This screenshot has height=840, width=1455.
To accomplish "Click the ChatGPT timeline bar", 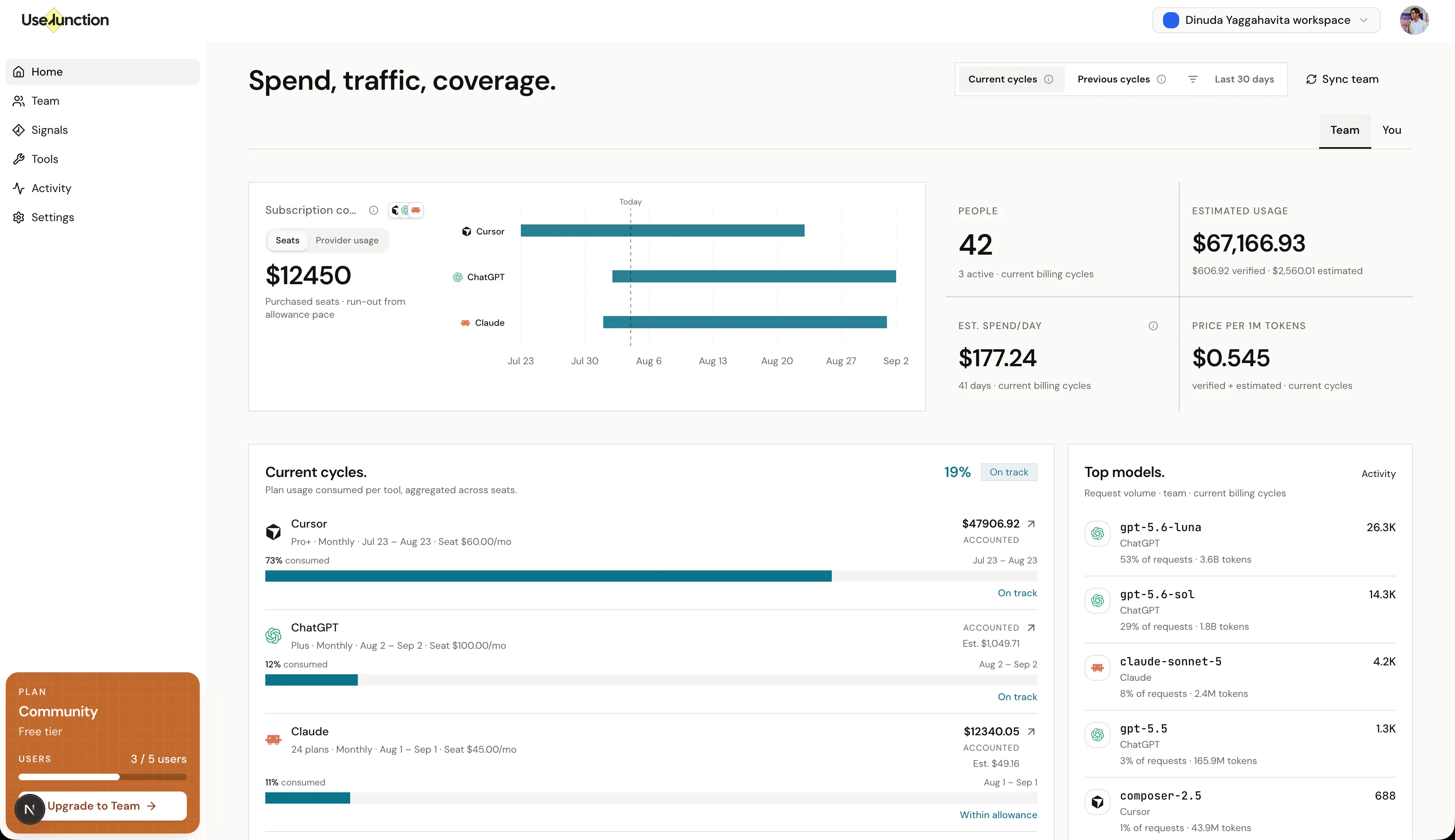I will coord(754,276).
